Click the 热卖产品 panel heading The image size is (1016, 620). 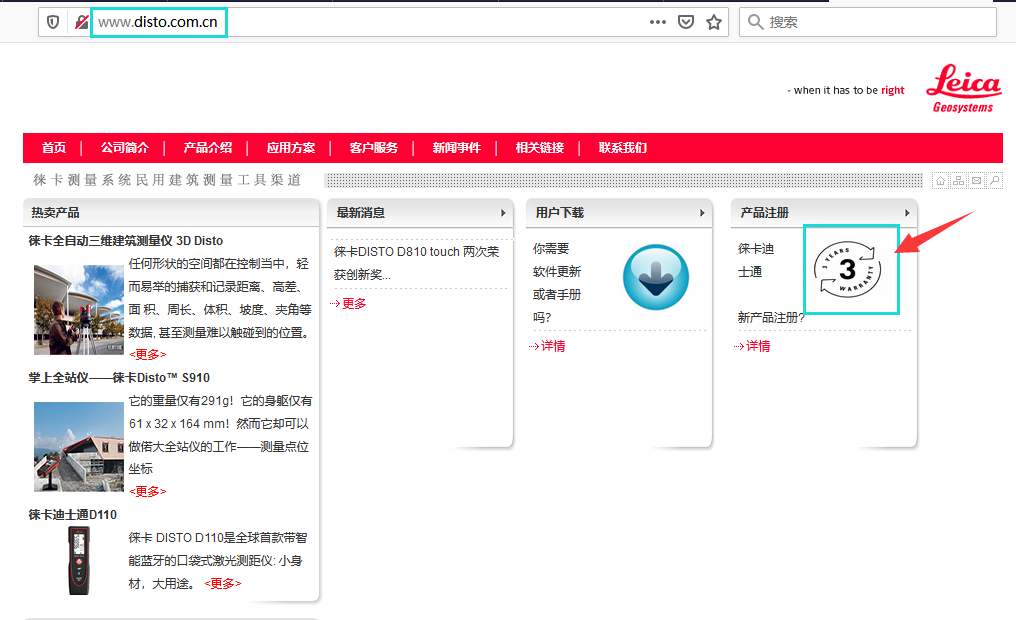(55, 212)
